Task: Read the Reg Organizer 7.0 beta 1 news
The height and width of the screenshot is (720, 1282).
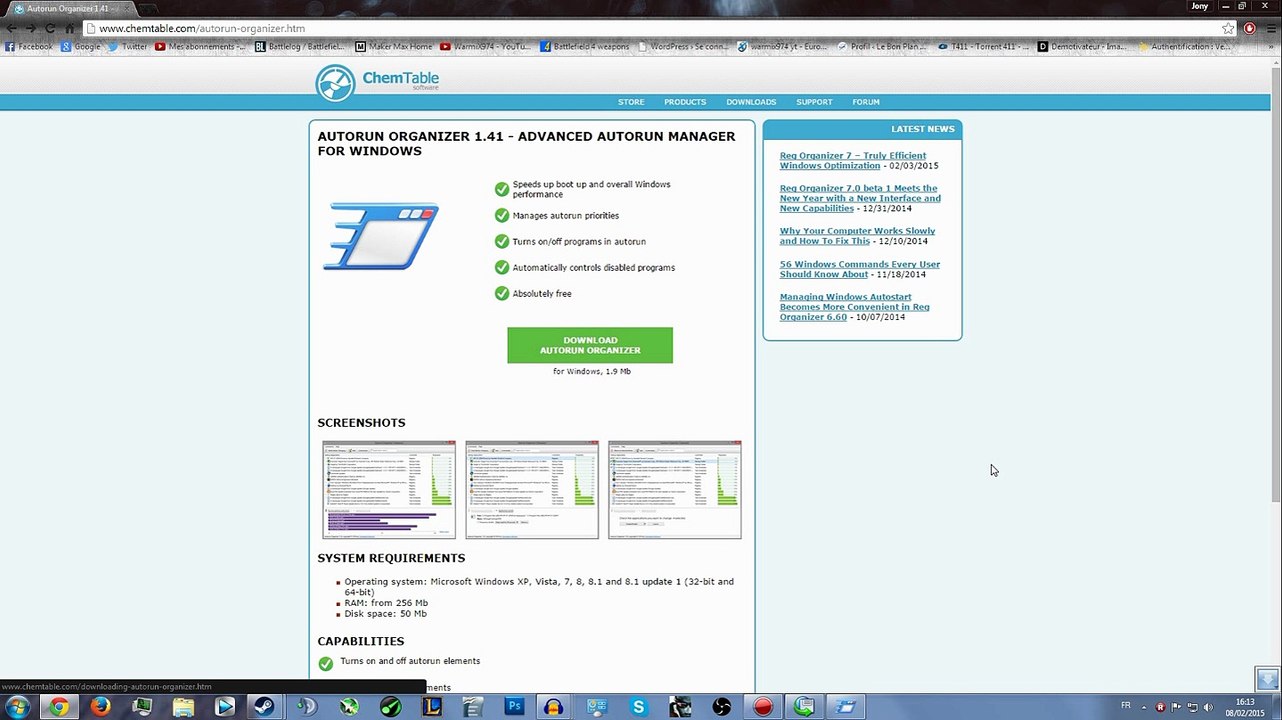Action: (x=860, y=198)
